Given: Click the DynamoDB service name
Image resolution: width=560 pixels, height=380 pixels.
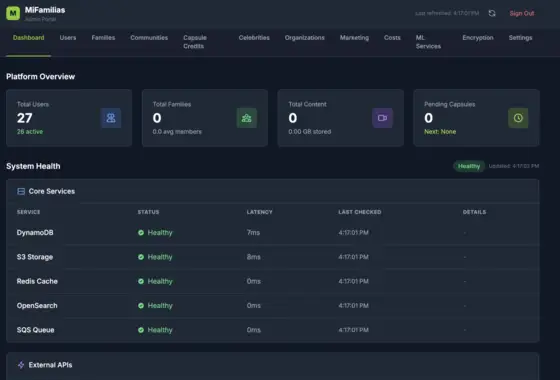Looking at the screenshot, I should 35,233.
